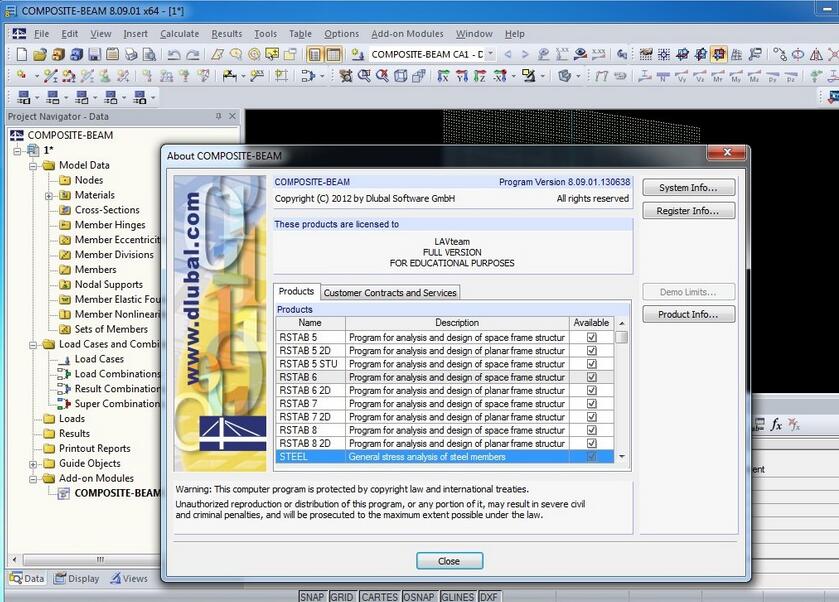
Task: Open the Results menu
Action: click(226, 34)
